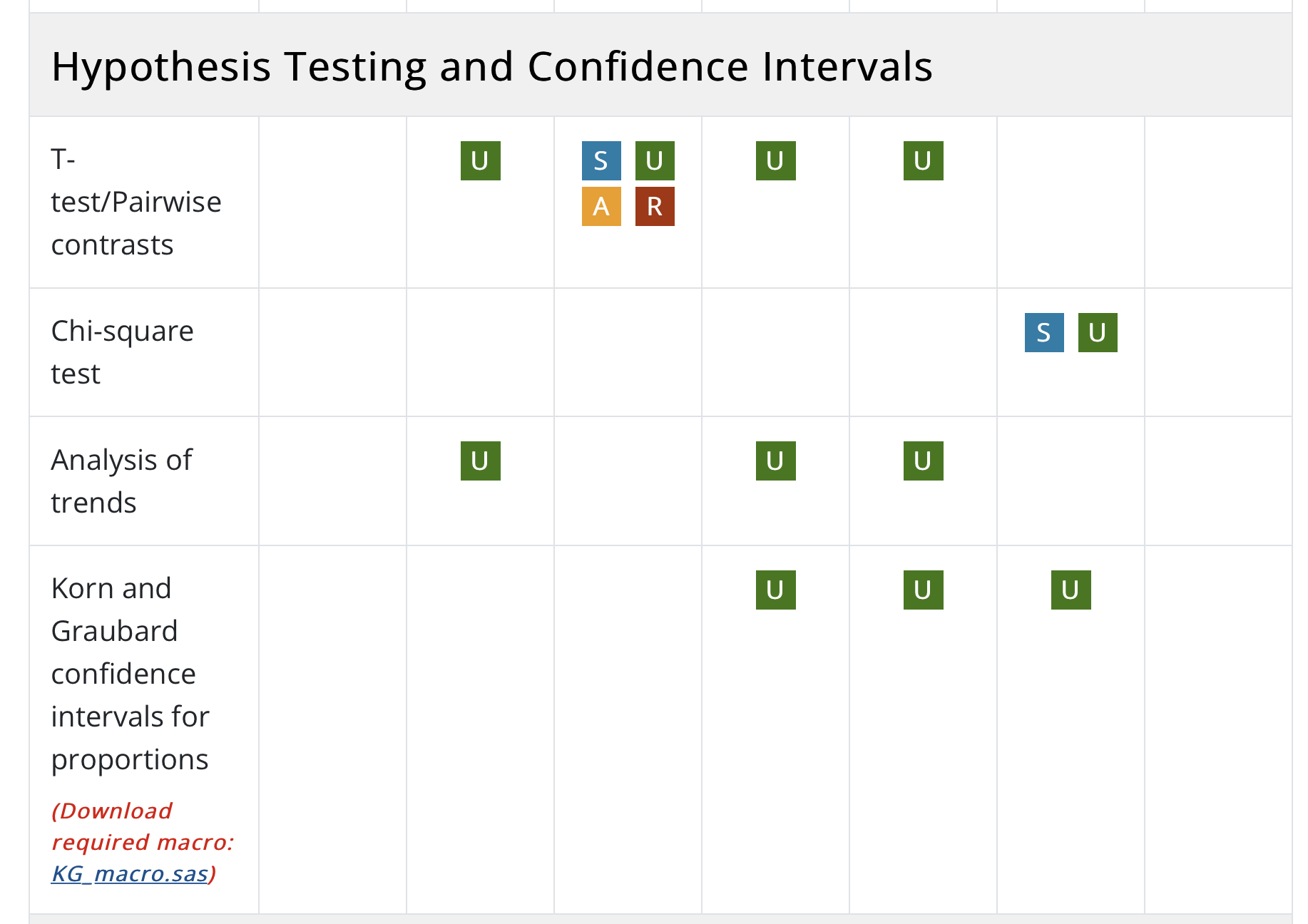The height and width of the screenshot is (924, 1308).
Task: Click the middle U badge in Korn and Graubard row
Action: click(923, 590)
